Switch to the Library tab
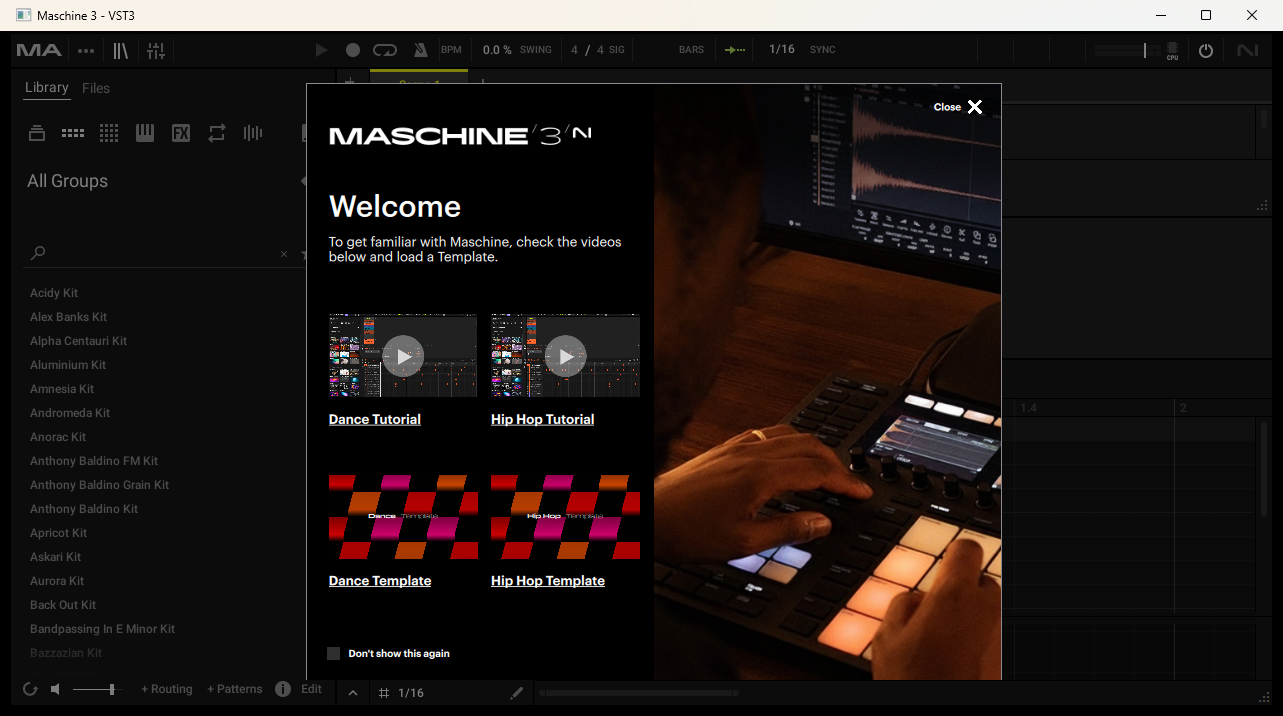The image size is (1283, 716). [46, 88]
